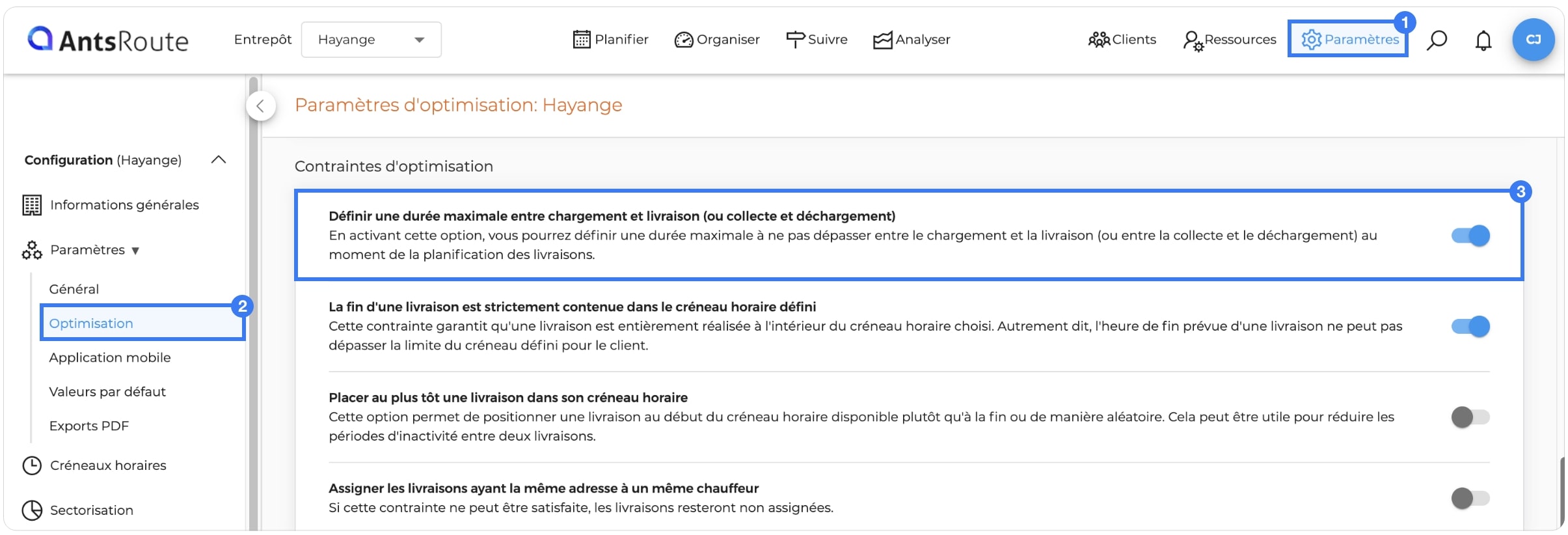Click the Paramètres gear icon
Screen dimensions: 1568x535
[x=1311, y=40]
